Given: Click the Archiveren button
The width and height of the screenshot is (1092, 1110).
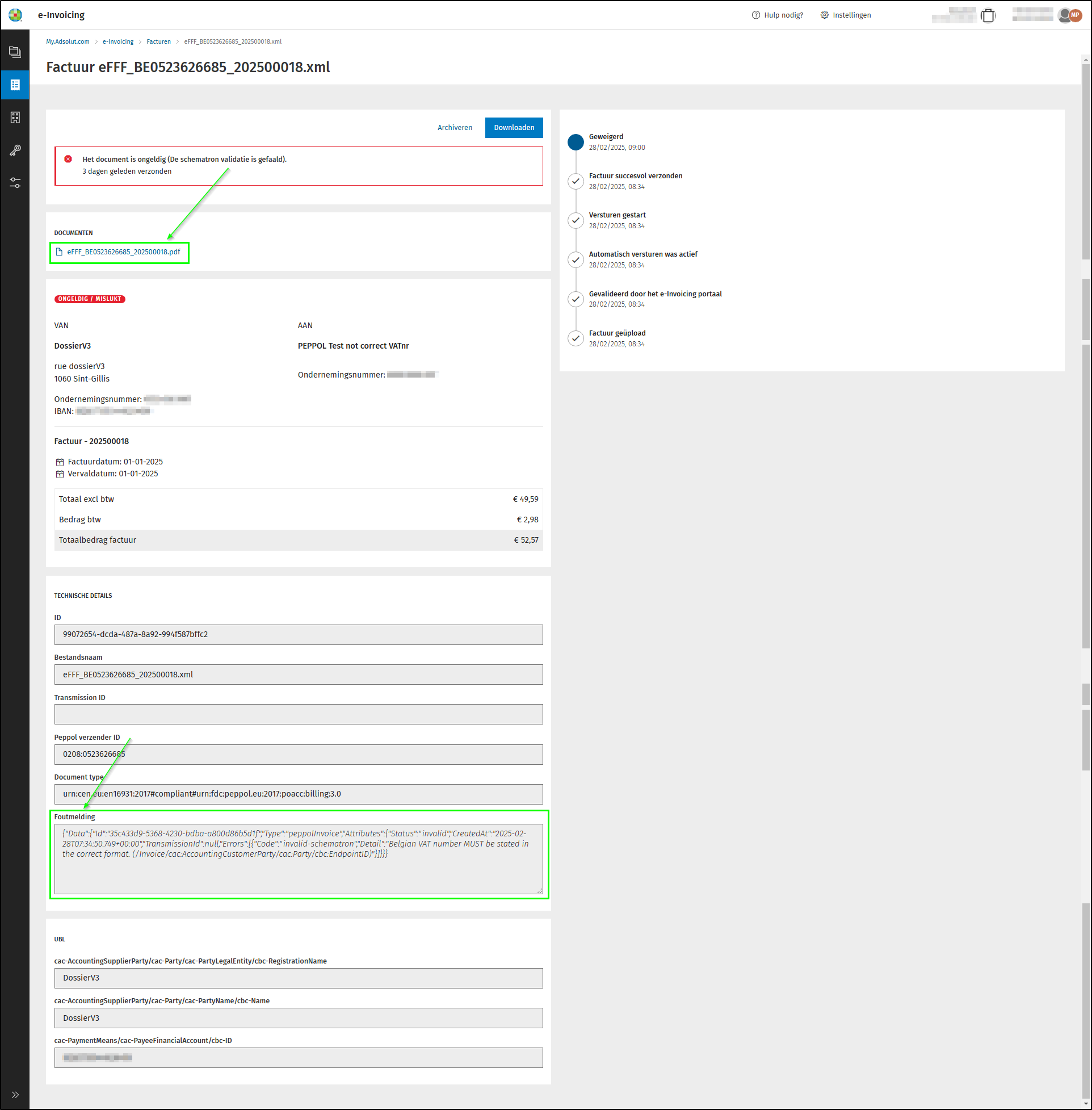Looking at the screenshot, I should 455,127.
